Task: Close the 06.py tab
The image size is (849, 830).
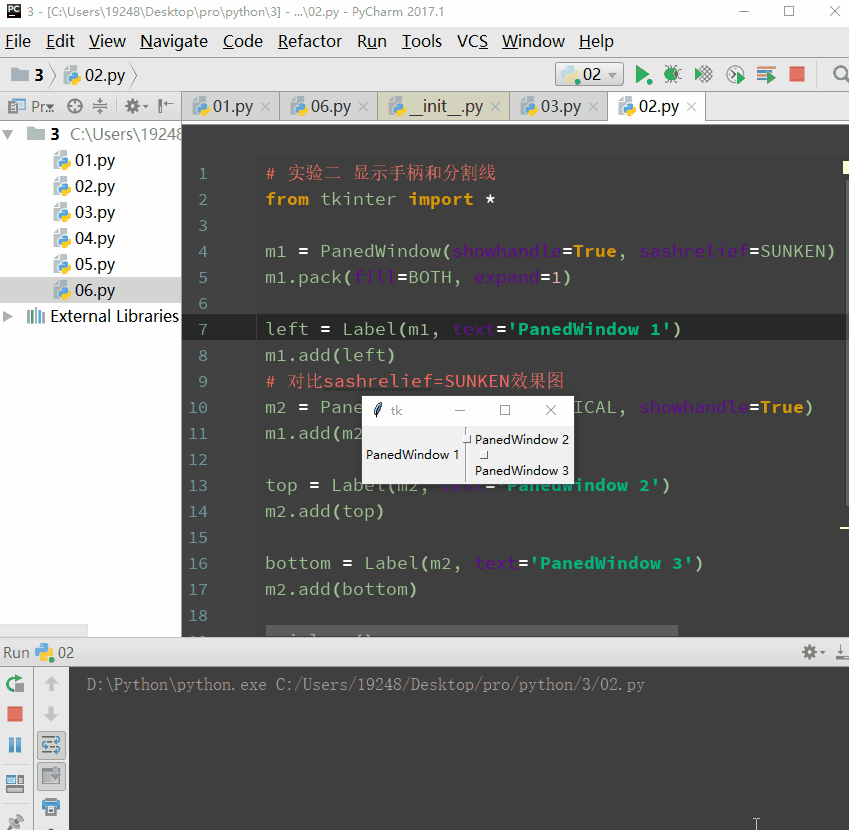Action: [363, 107]
